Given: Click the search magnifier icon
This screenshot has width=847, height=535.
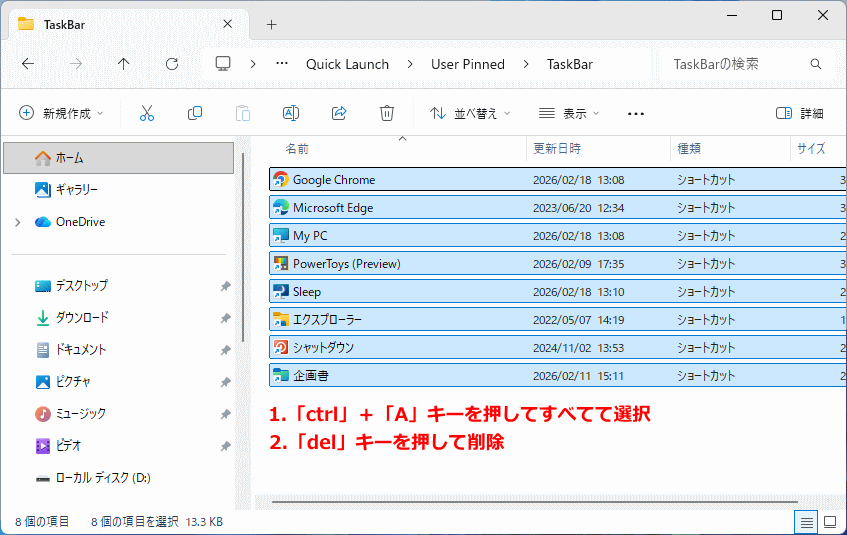Looking at the screenshot, I should click(x=816, y=64).
